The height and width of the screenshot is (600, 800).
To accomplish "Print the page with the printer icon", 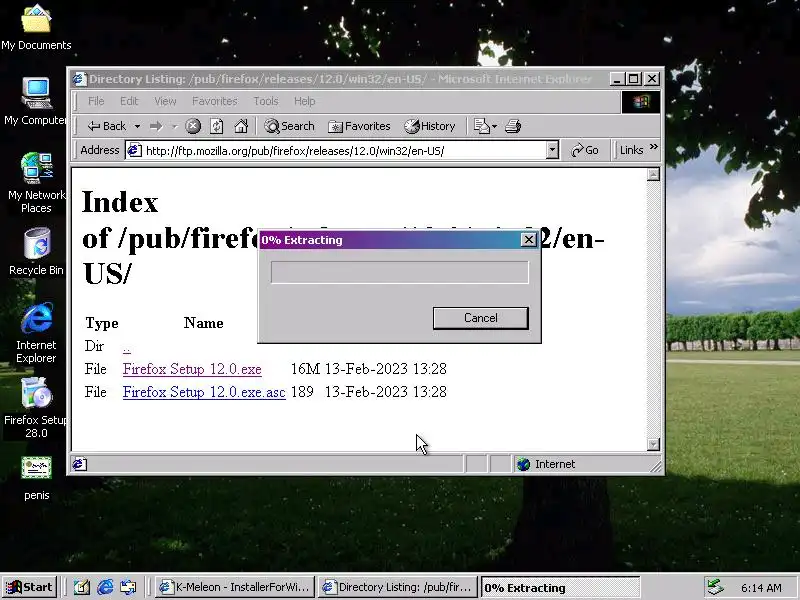I will click(x=513, y=126).
